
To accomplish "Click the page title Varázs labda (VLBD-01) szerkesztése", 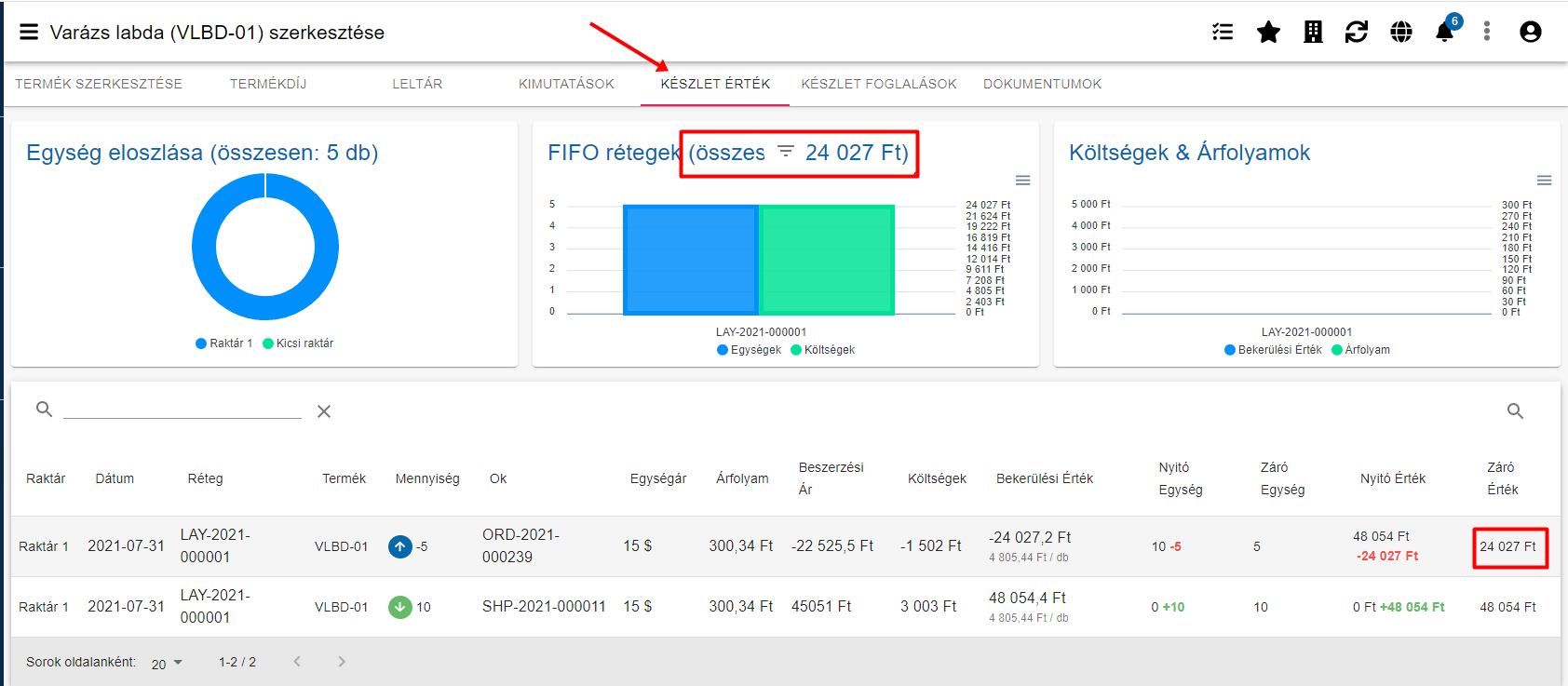I will click(217, 33).
